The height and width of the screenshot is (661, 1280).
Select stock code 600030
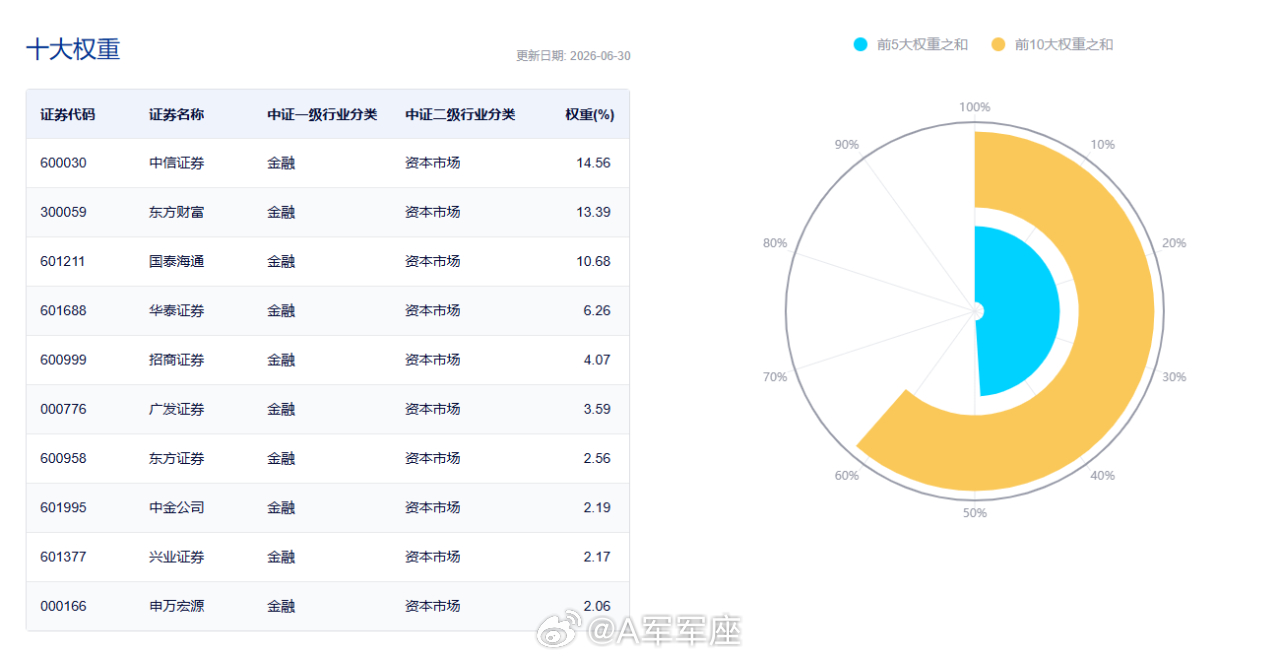[x=63, y=163]
